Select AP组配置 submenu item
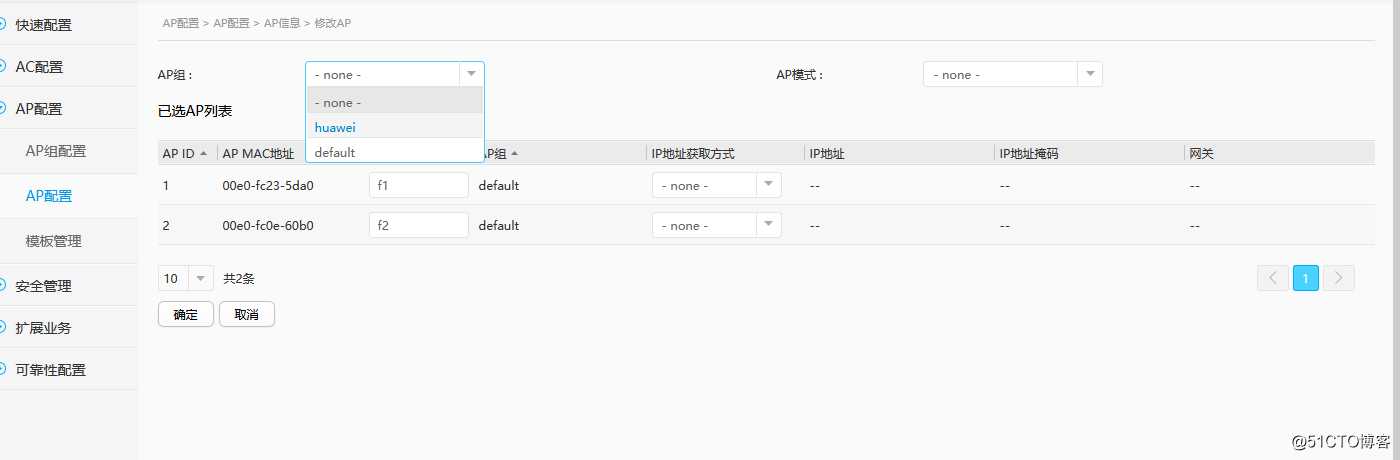The width and height of the screenshot is (1400, 460). (x=56, y=151)
